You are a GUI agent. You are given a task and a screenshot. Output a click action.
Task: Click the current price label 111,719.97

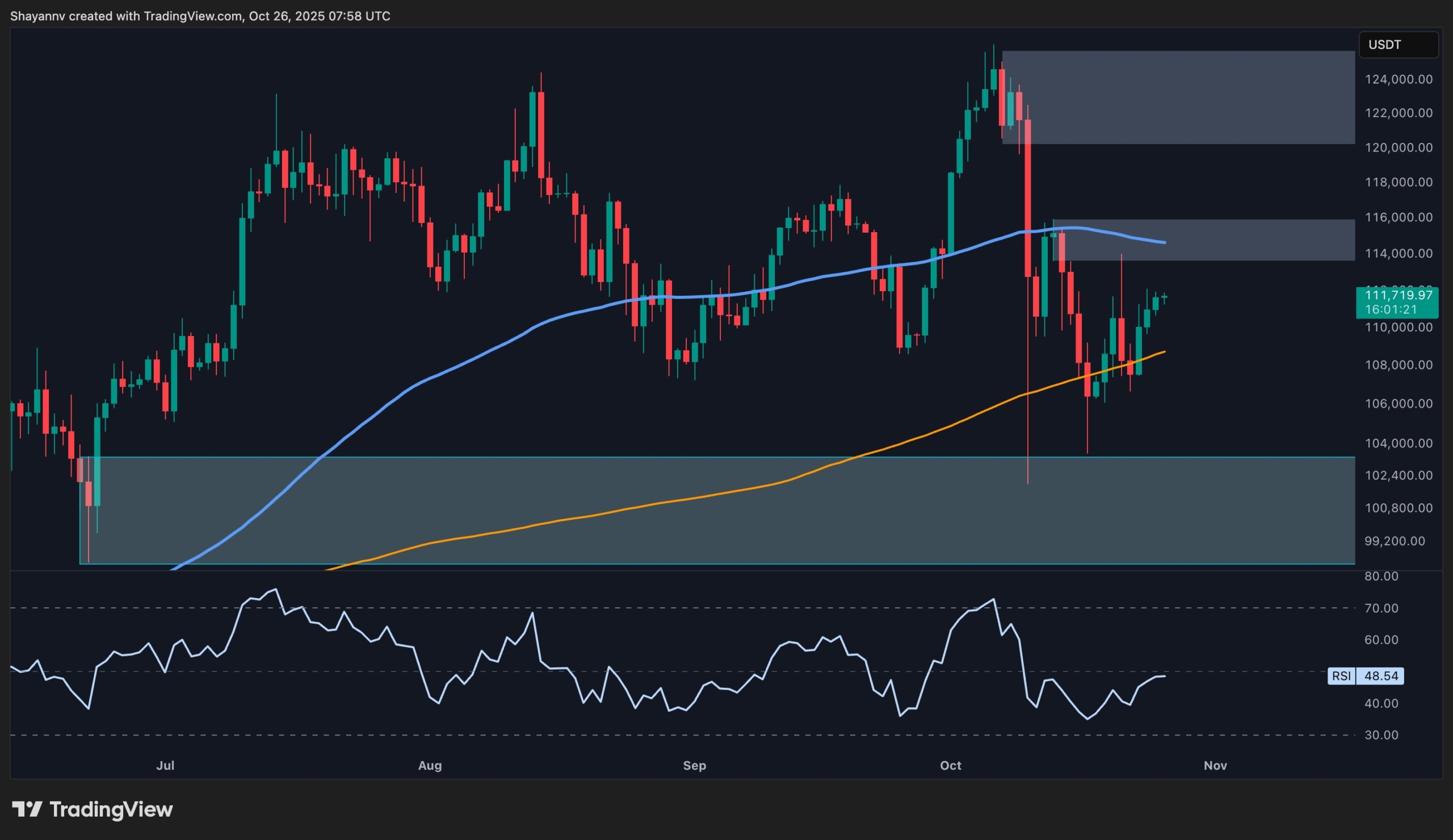(x=1399, y=295)
